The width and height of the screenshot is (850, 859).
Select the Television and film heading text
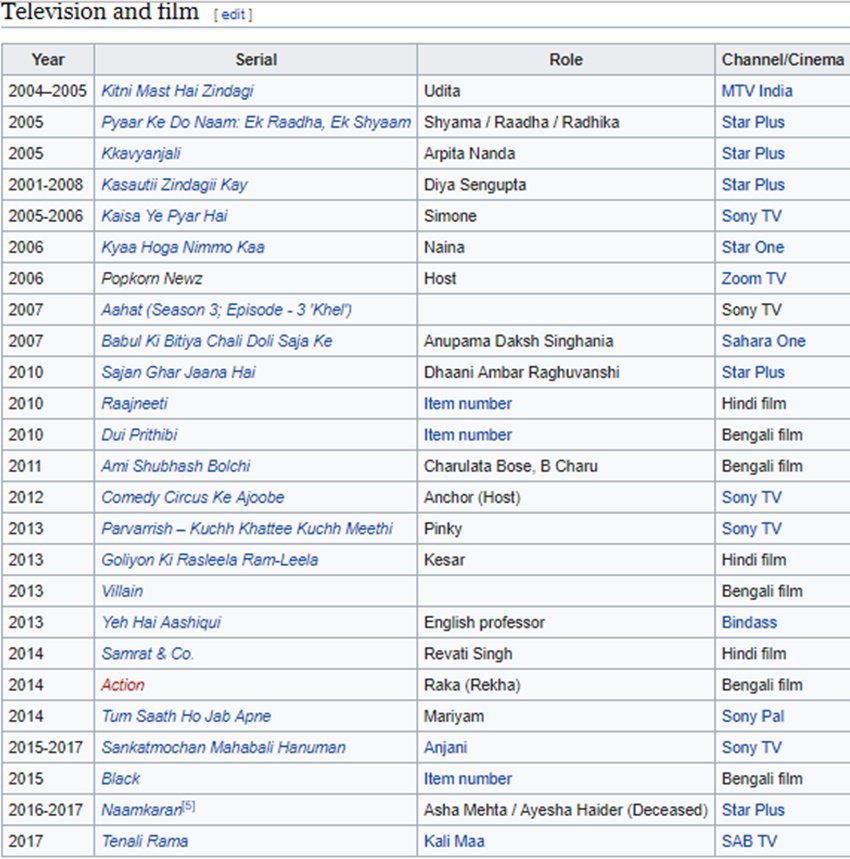(100, 12)
